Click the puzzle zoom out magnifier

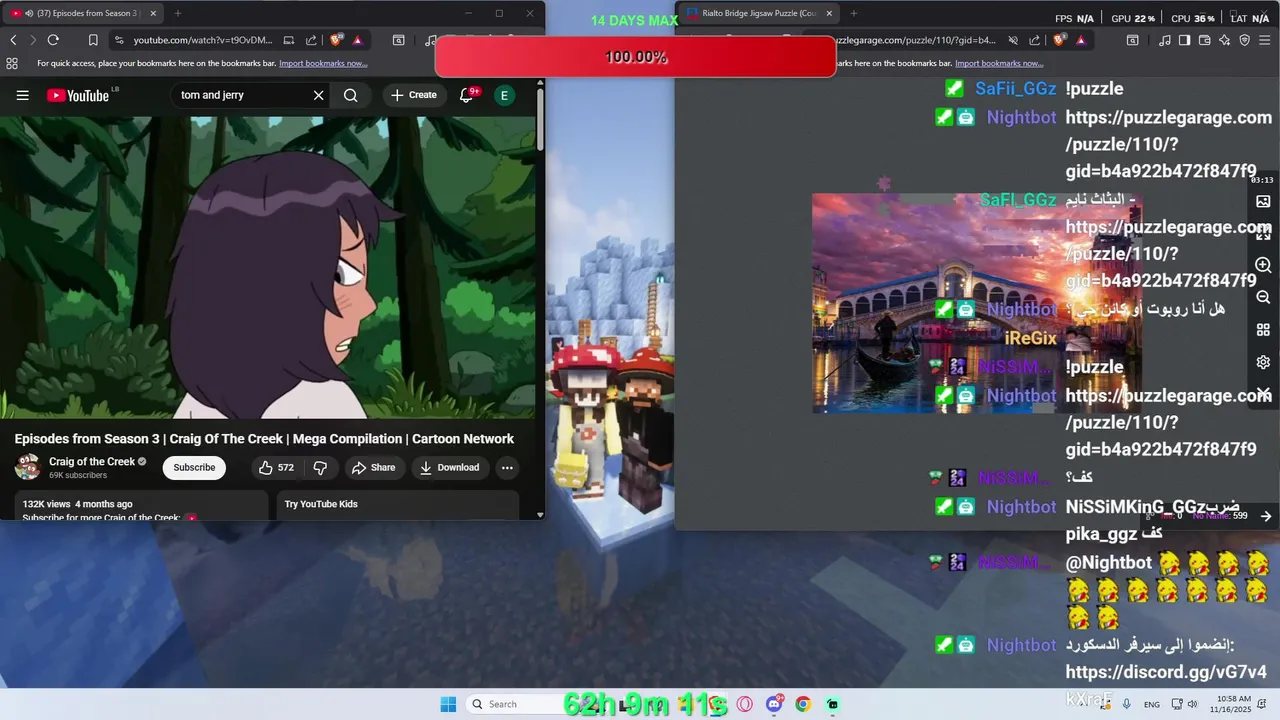(1263, 297)
